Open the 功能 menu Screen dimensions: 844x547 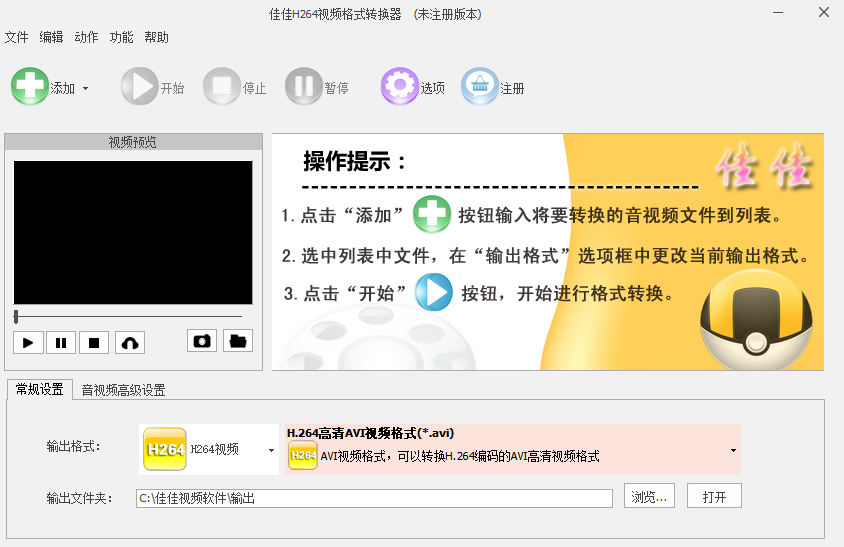point(121,37)
